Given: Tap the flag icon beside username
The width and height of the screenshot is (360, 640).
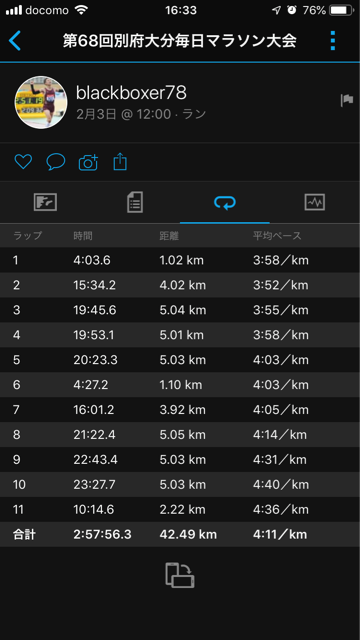Looking at the screenshot, I should [347, 100].
